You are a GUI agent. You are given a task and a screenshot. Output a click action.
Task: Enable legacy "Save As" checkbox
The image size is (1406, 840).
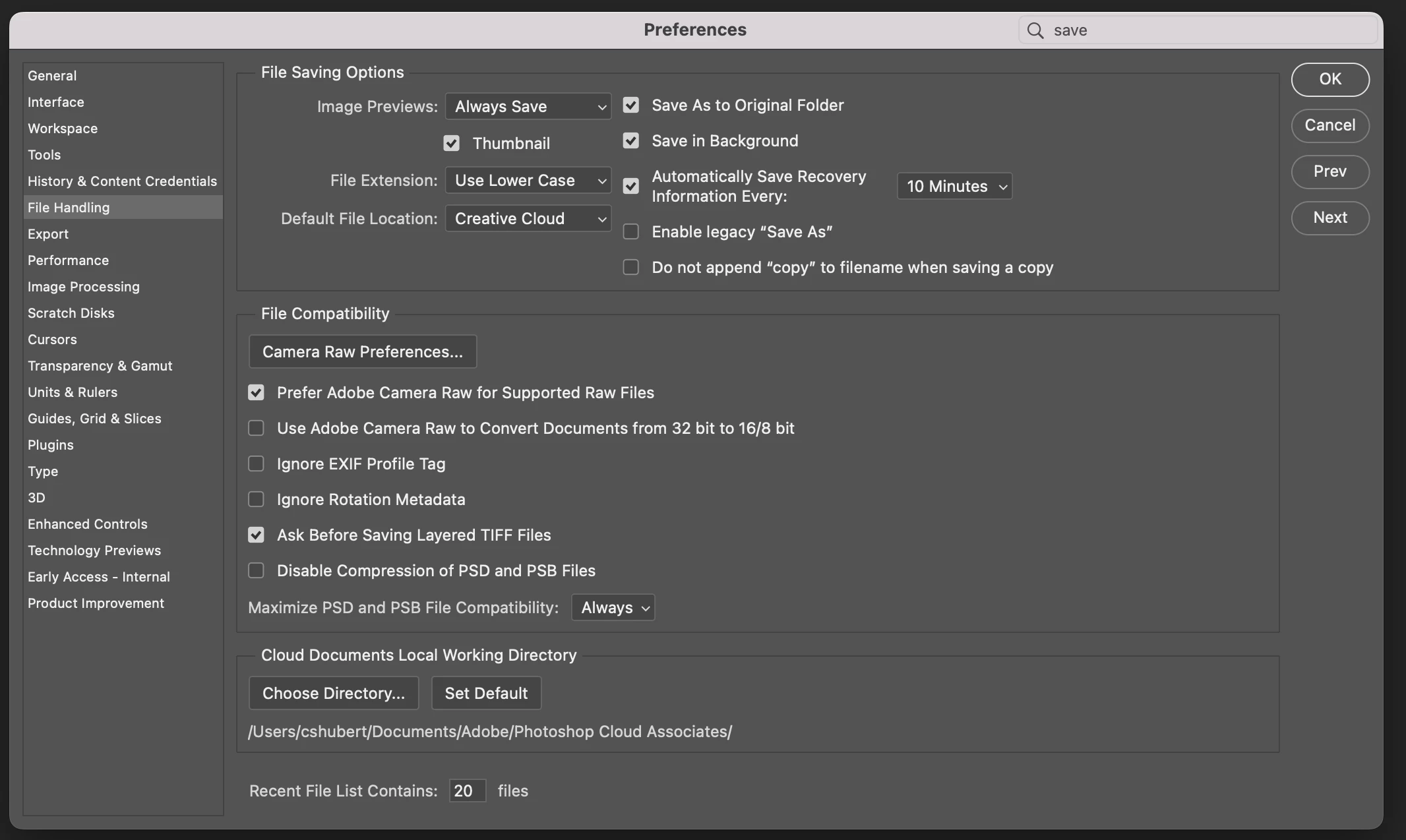point(631,232)
